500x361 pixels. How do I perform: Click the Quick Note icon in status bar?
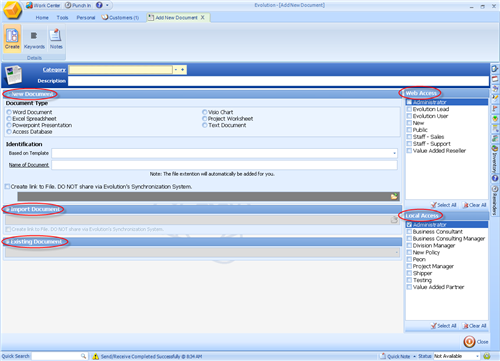pos(383,356)
